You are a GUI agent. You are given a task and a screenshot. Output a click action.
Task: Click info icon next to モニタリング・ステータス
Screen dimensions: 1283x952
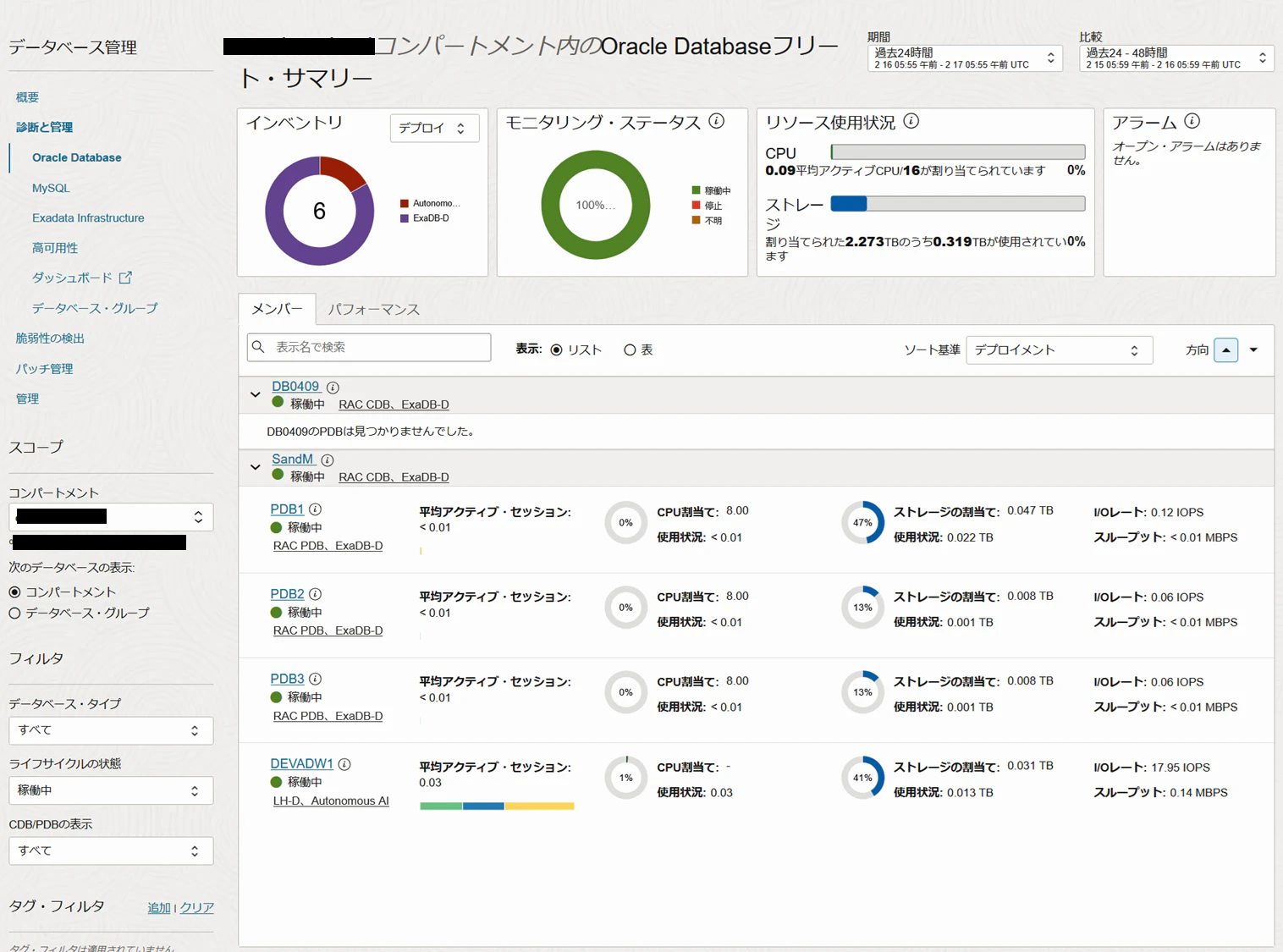[x=717, y=121]
